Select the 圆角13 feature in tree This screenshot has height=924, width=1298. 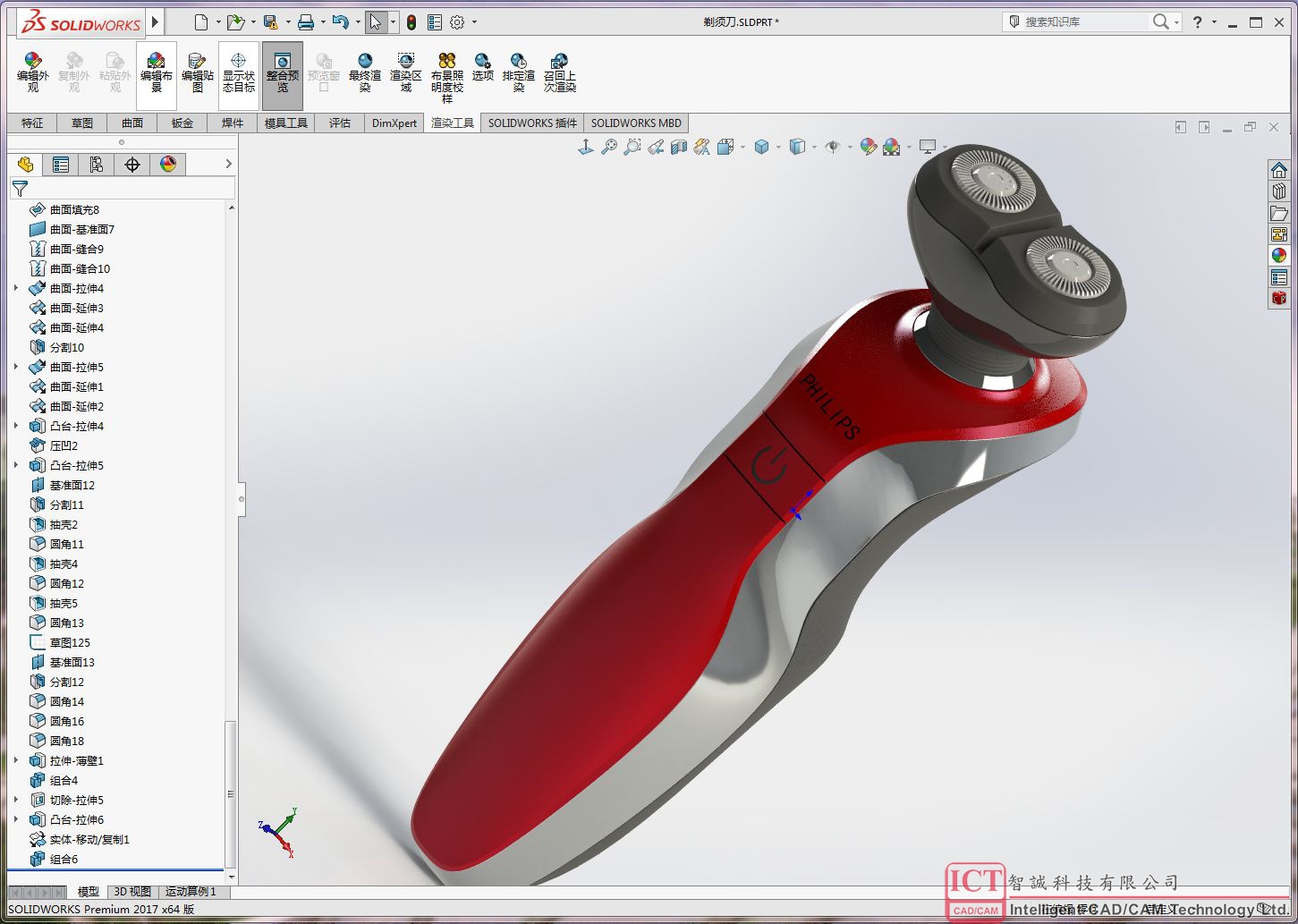pos(57,623)
